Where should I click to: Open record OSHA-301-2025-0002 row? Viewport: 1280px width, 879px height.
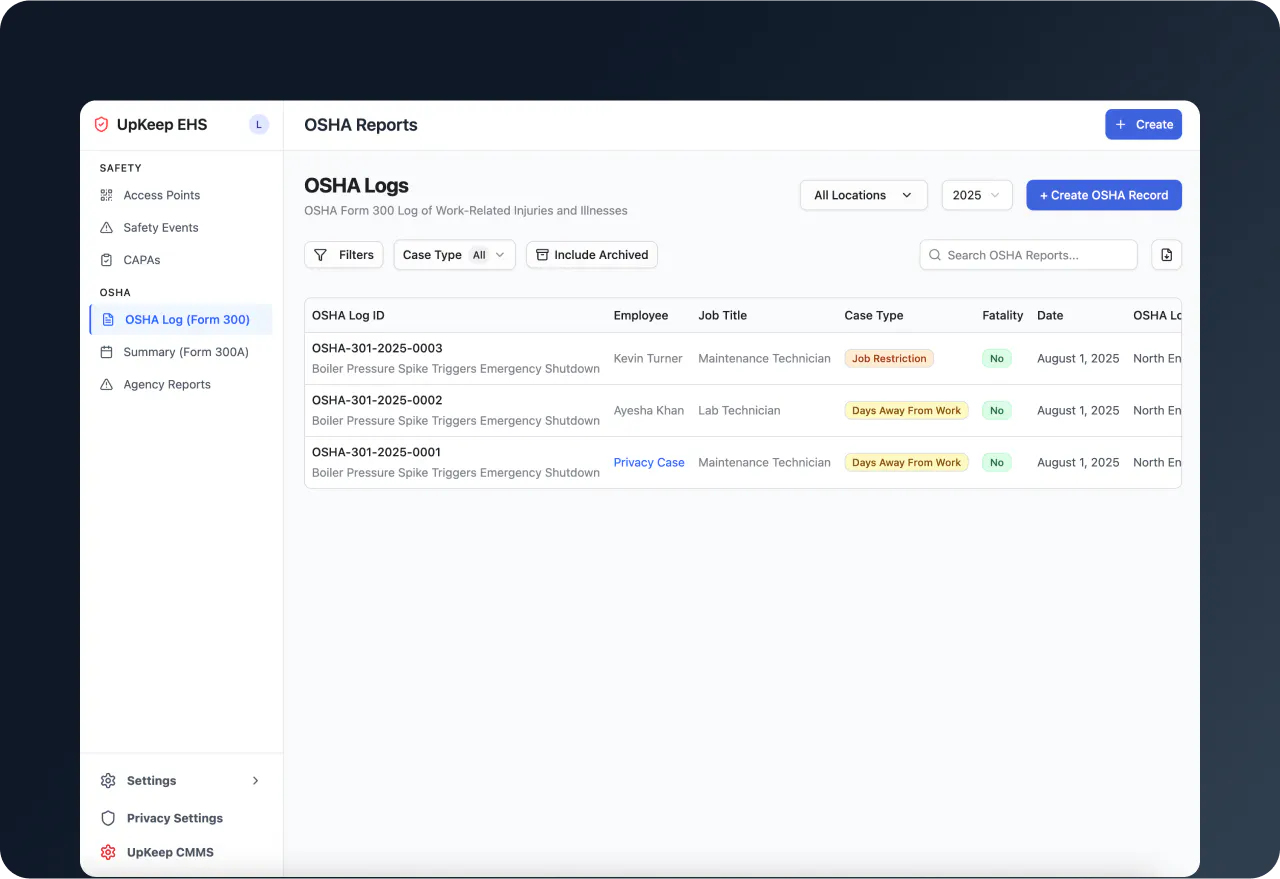click(376, 401)
